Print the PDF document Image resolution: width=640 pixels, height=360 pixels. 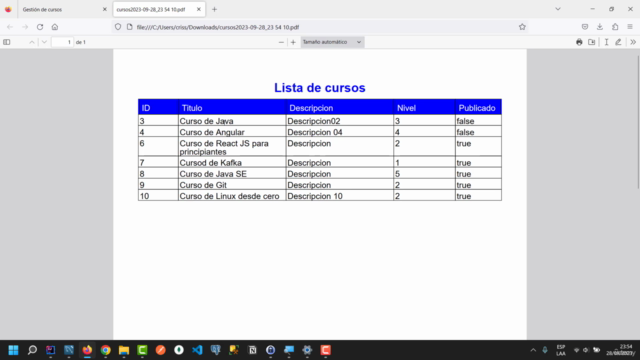tap(579, 42)
